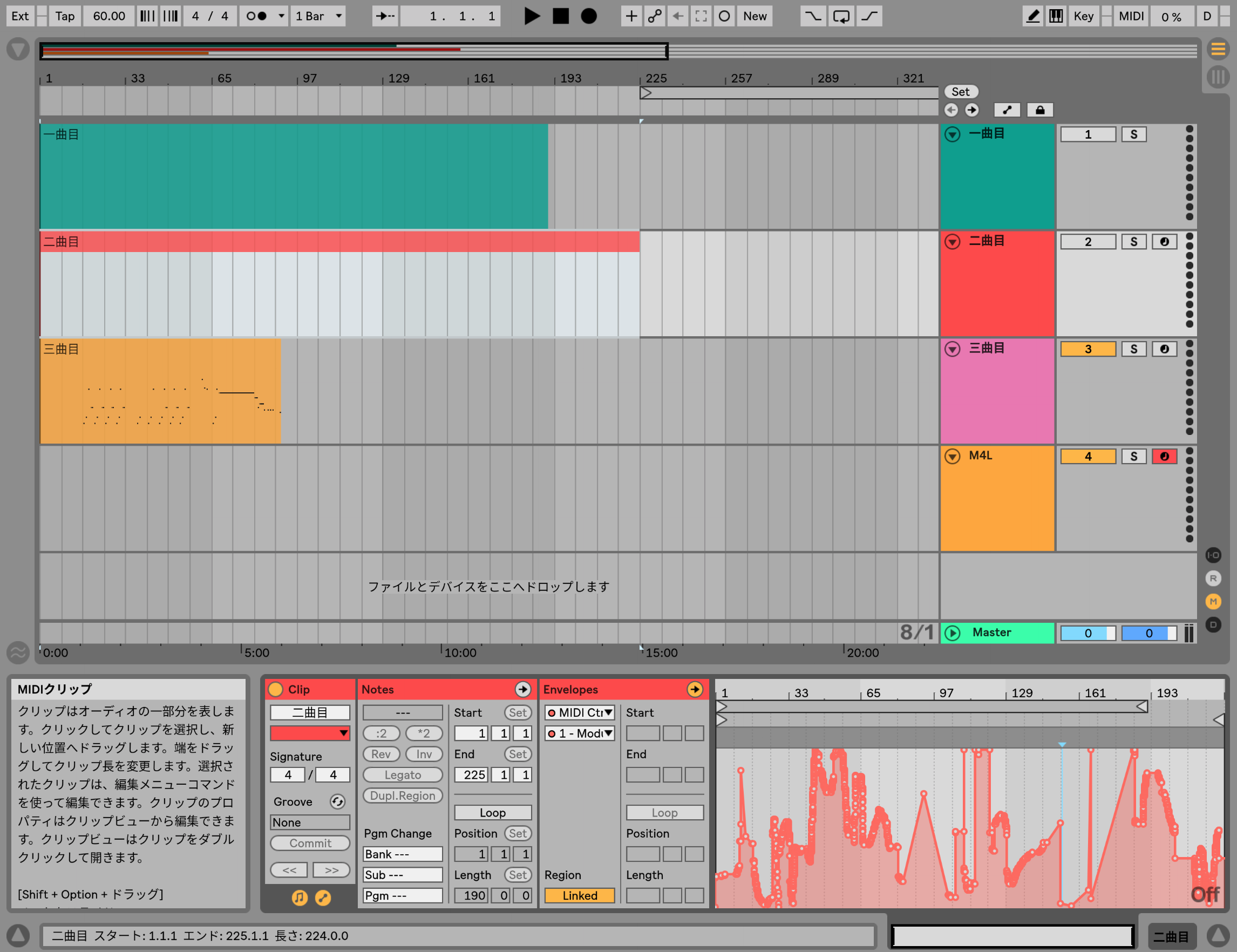Collapse the M4L track fold button

coord(953,456)
